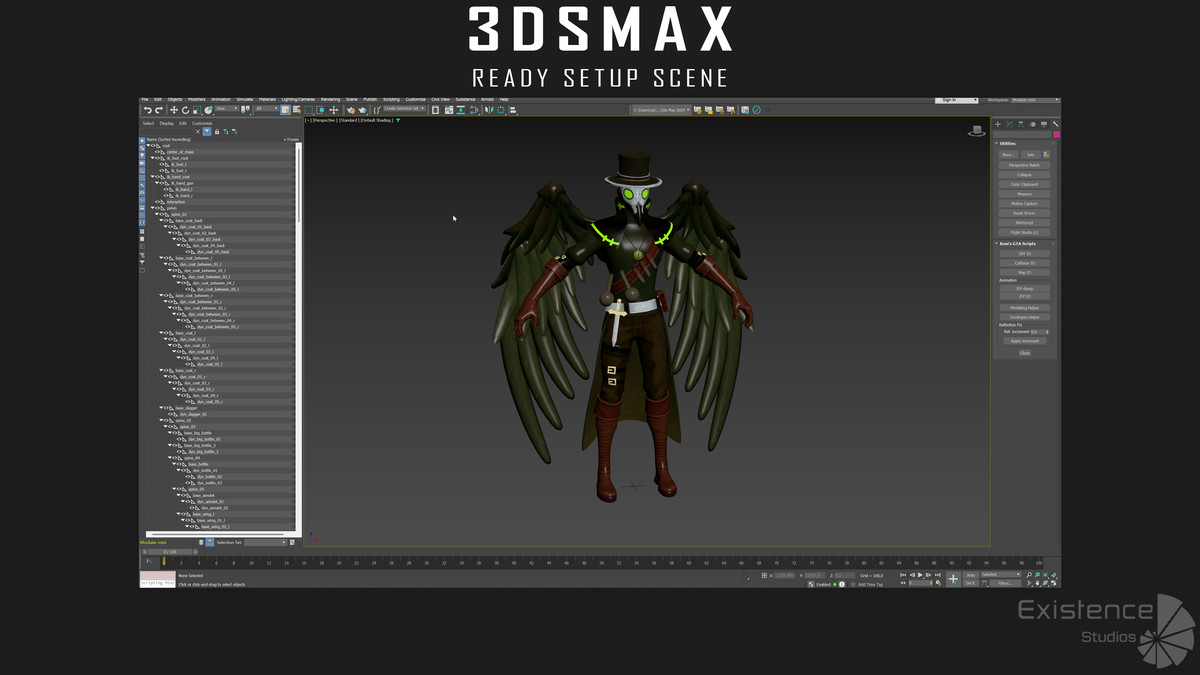
Task: Toggle visibility of the pelvis node
Action: point(157,208)
